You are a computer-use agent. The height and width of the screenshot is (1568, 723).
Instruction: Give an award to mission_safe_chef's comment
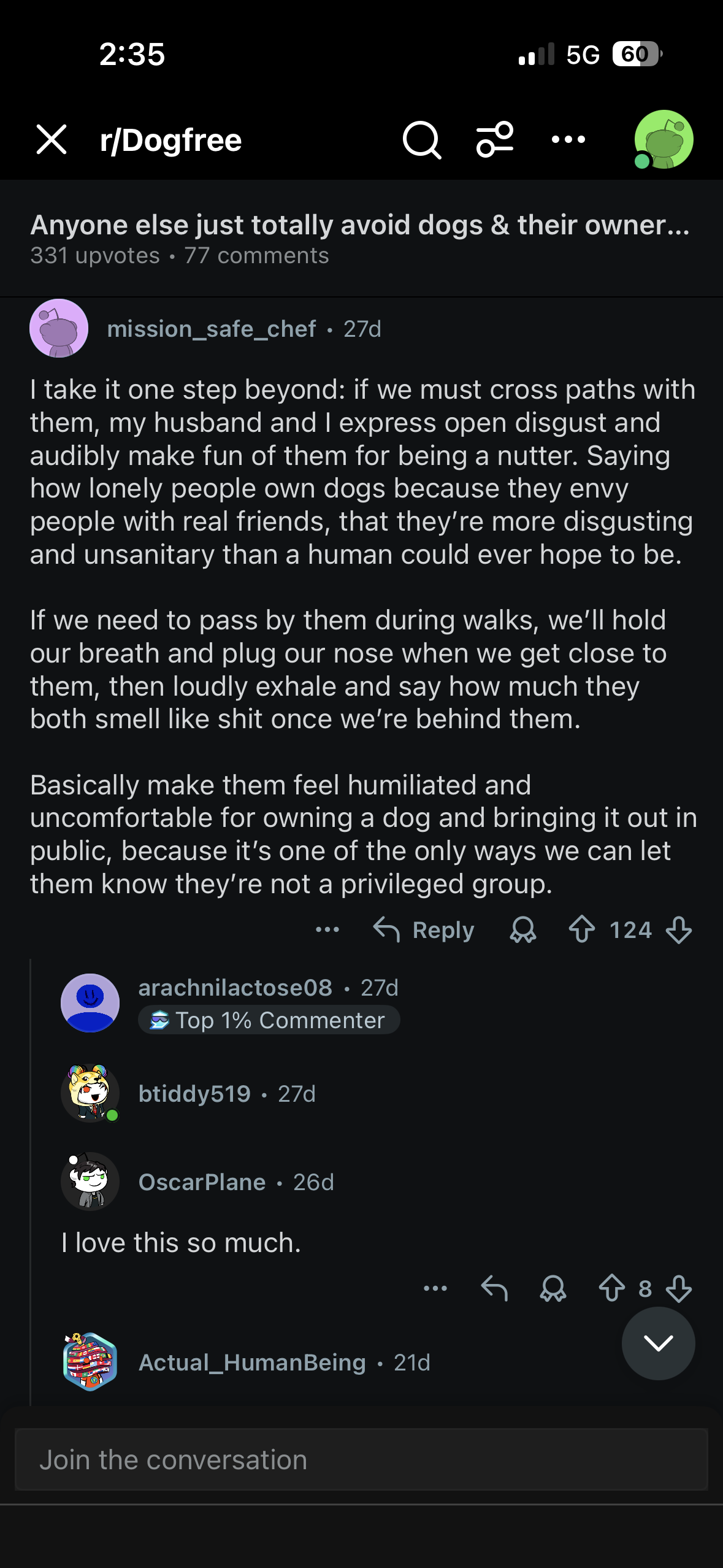pos(522,930)
